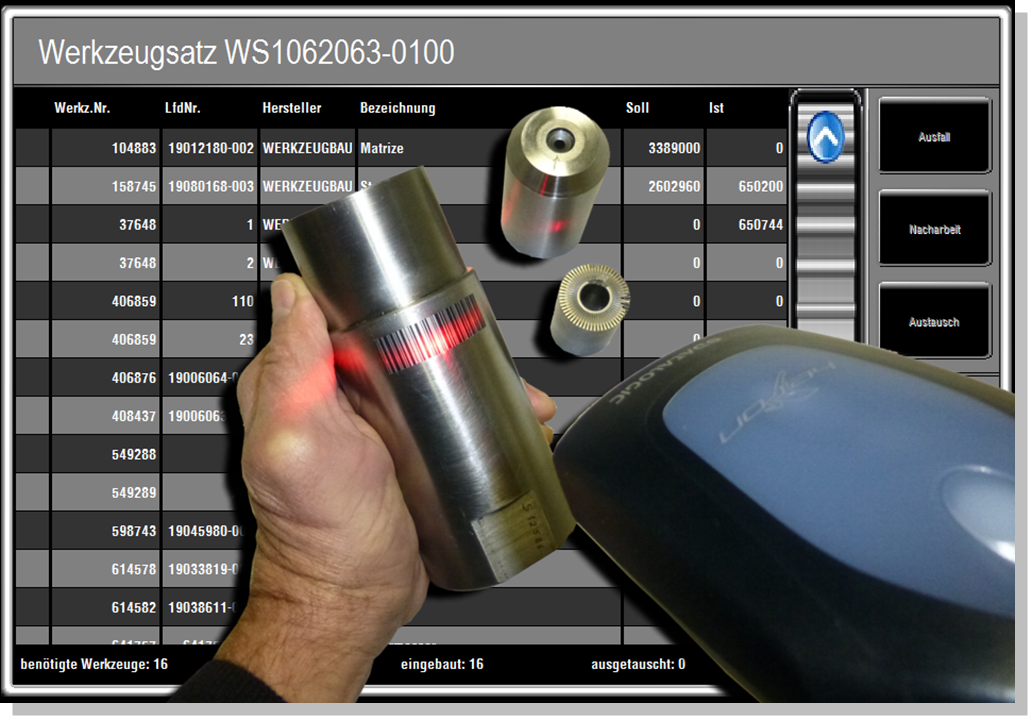
Task: Select the Hersteller column header
Action: tap(291, 108)
